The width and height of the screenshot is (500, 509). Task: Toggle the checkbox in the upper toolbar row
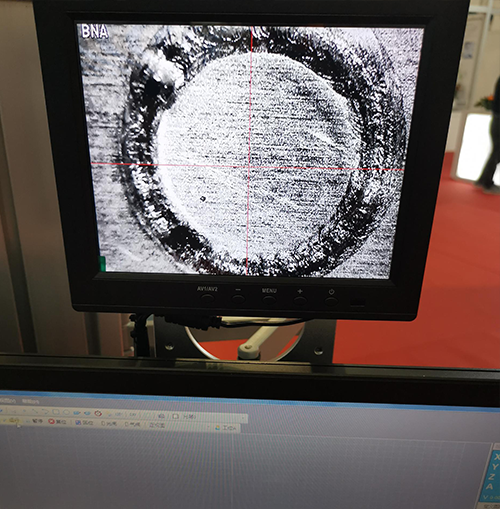coord(175,416)
